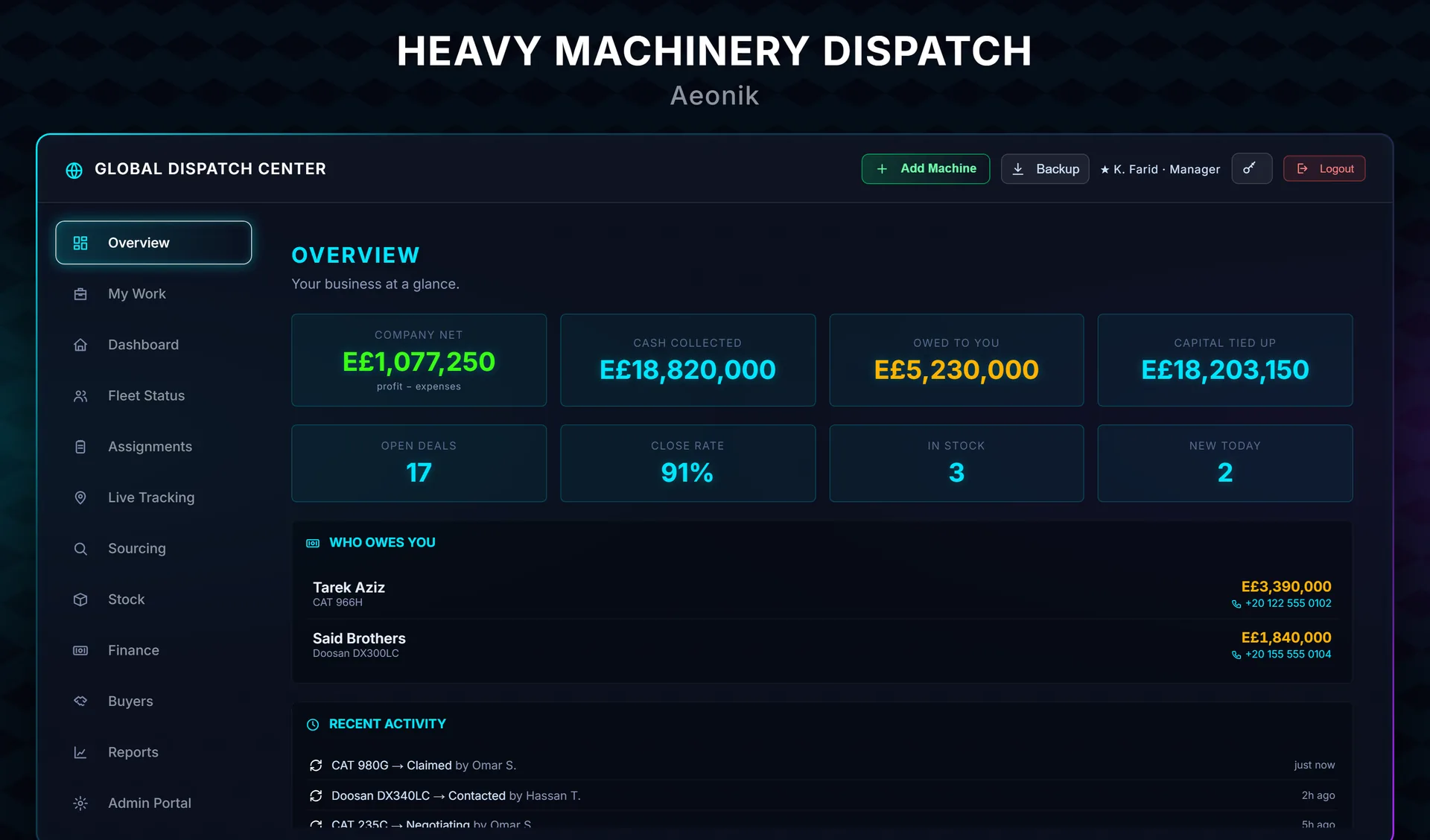This screenshot has height=840, width=1430.
Task: Open the Overview section in sidebar
Action: pos(153,243)
